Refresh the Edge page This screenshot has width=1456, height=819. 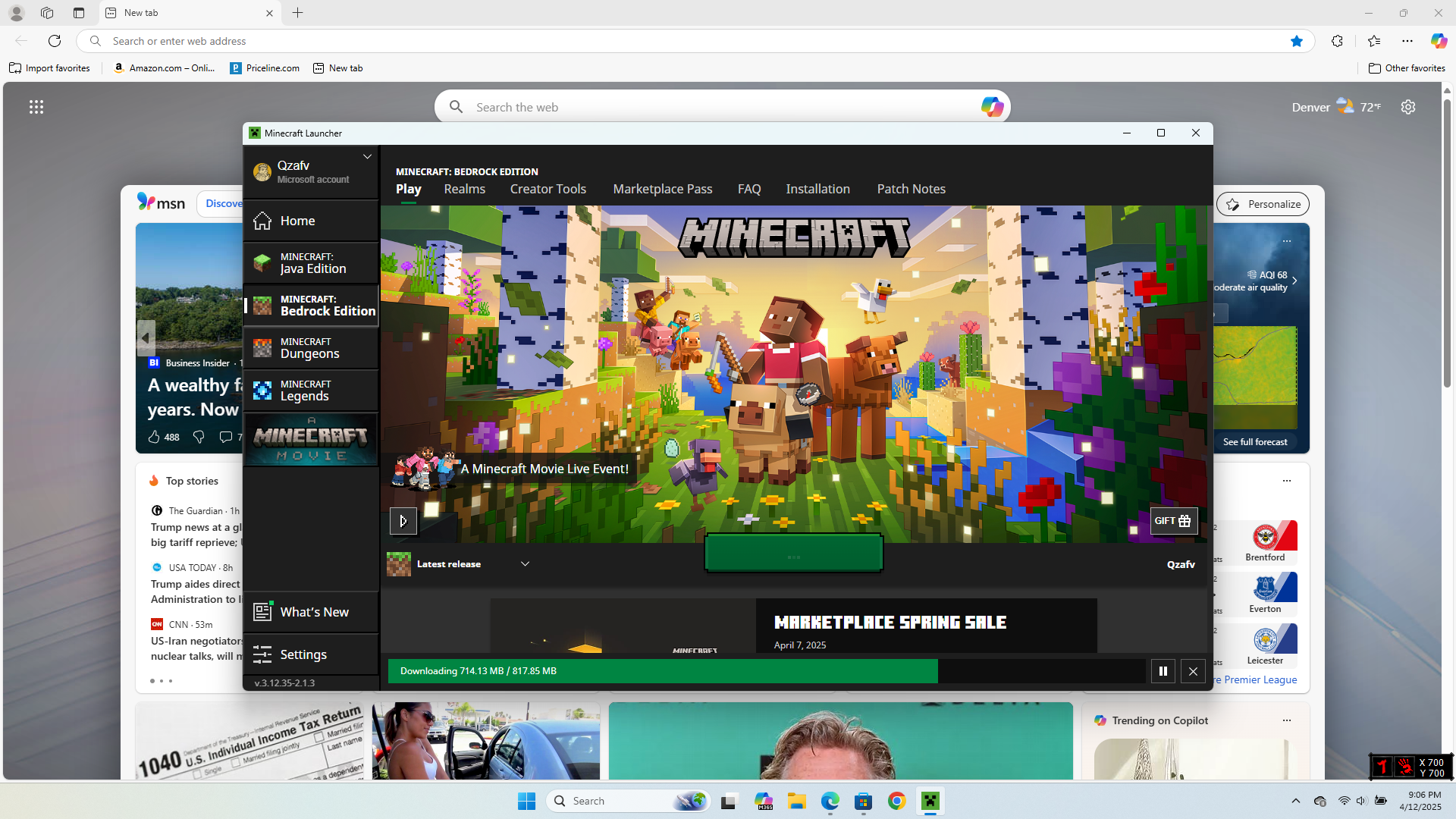pos(55,41)
